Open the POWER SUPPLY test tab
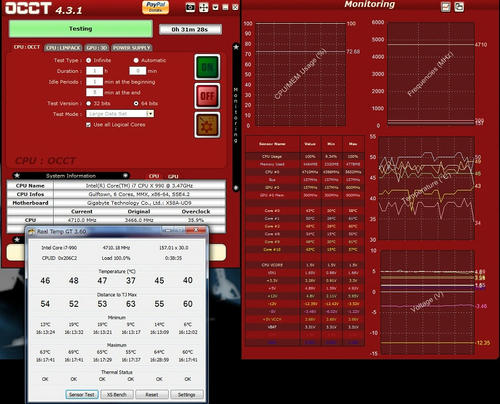 click(x=132, y=48)
